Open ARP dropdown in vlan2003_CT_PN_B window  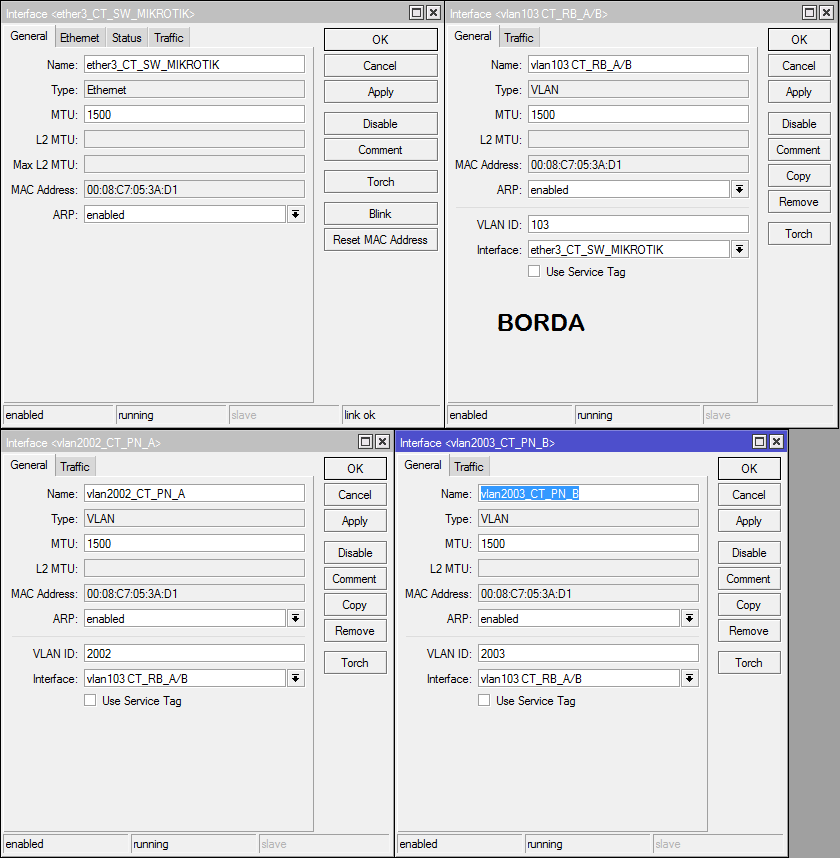tap(690, 618)
